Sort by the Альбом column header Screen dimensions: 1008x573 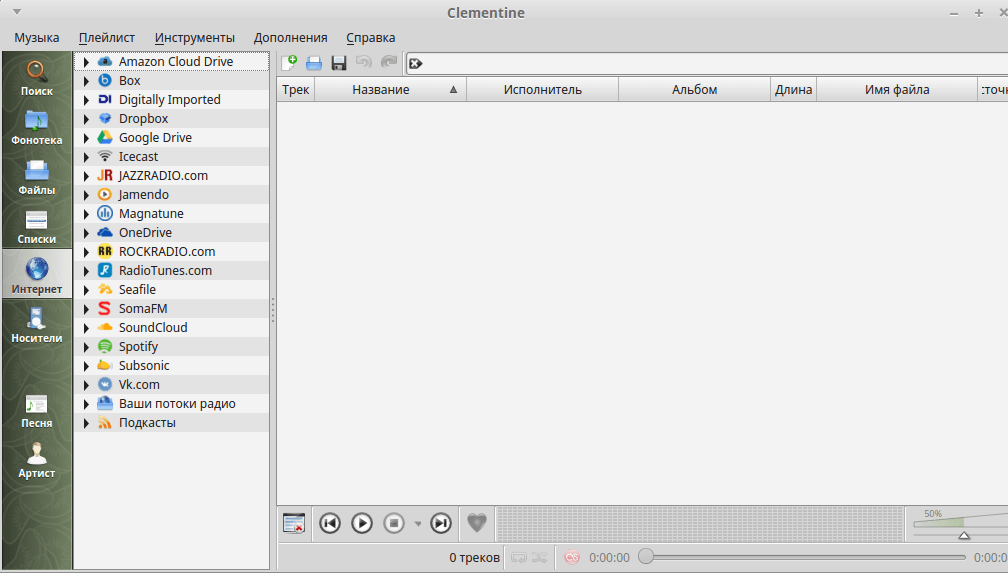tap(694, 89)
